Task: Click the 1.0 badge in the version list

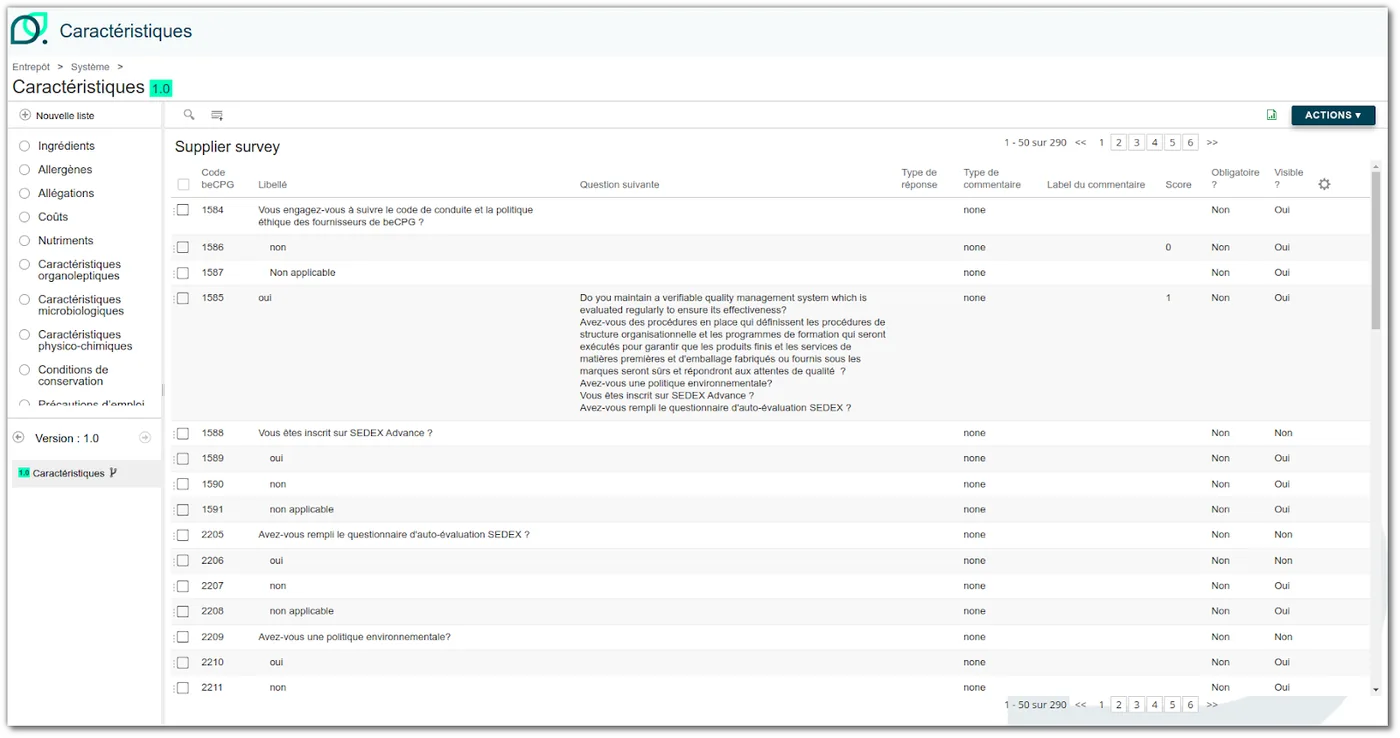Action: (24, 473)
